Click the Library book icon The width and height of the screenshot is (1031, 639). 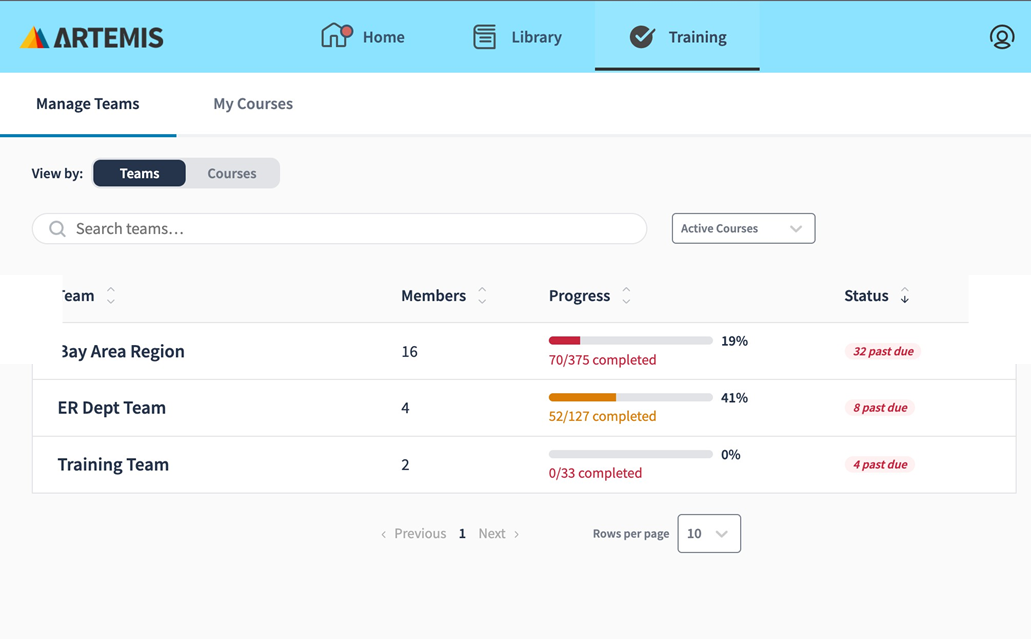(484, 37)
